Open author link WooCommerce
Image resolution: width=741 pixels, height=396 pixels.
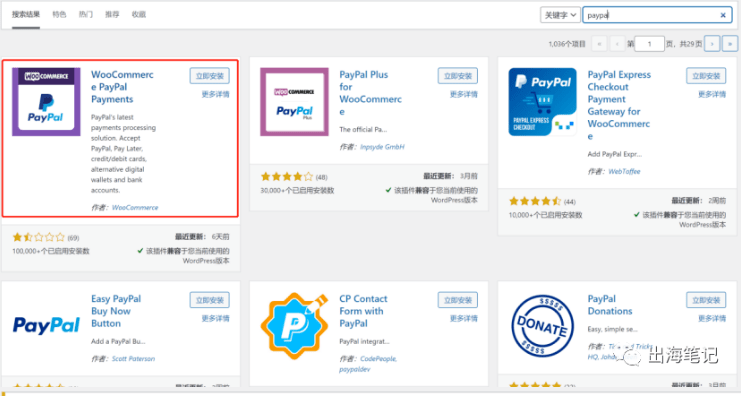135,207
